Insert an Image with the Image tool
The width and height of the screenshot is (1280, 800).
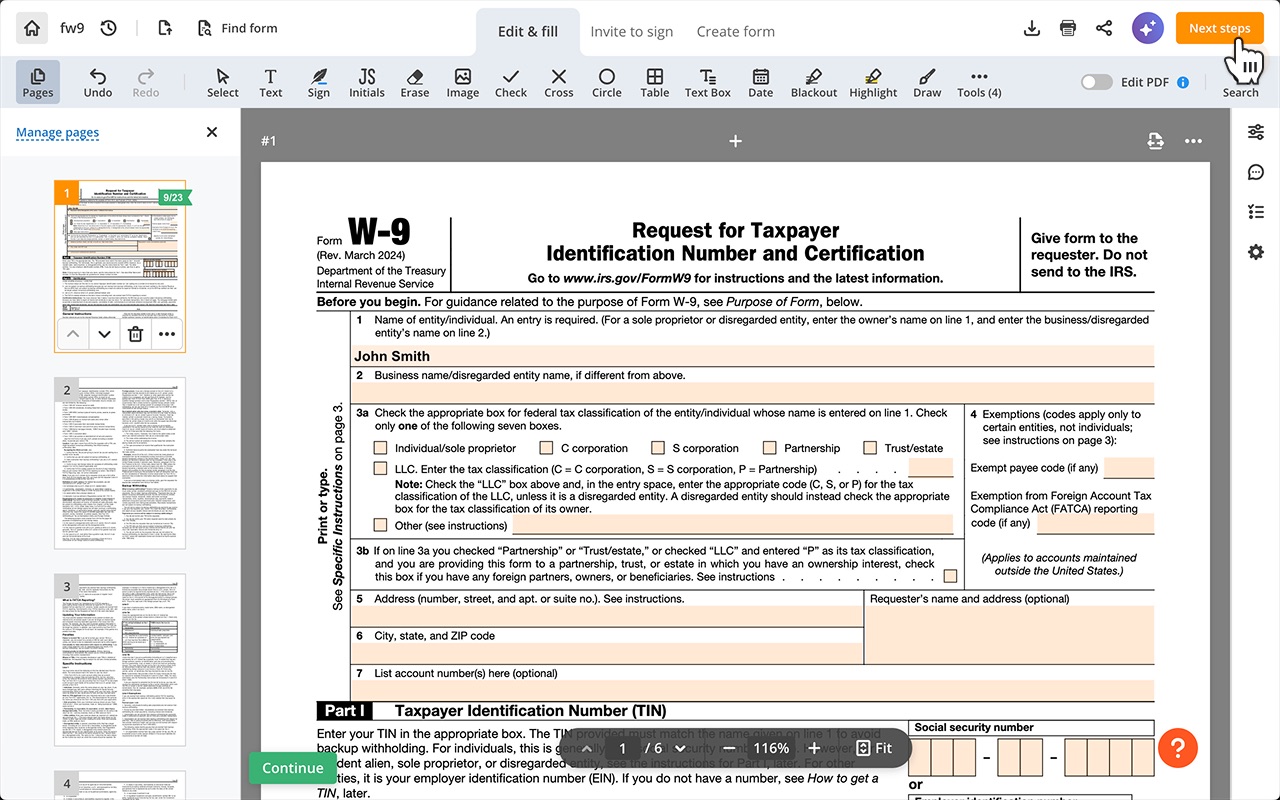click(x=463, y=82)
